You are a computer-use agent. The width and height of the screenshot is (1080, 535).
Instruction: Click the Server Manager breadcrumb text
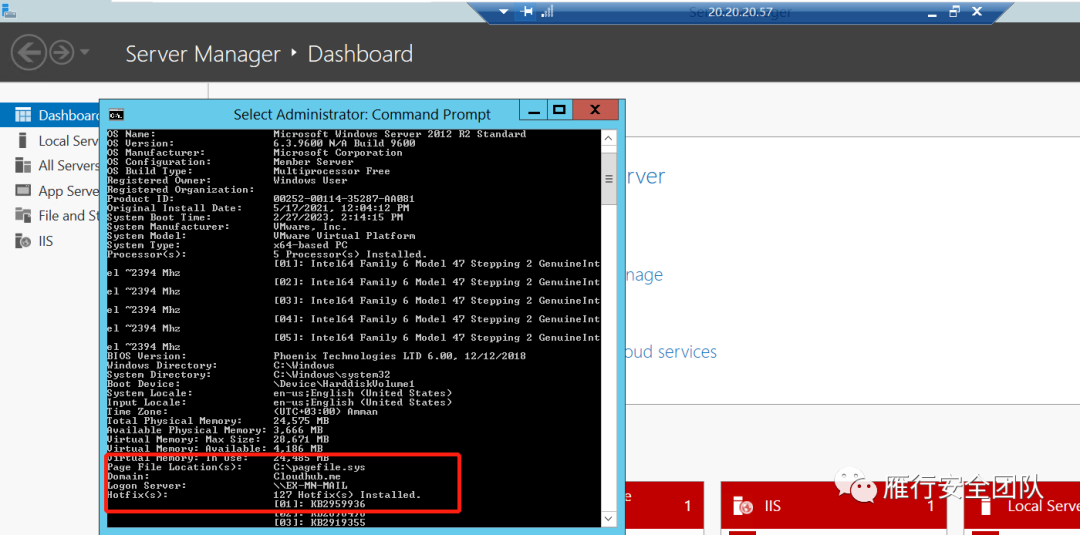(x=202, y=54)
